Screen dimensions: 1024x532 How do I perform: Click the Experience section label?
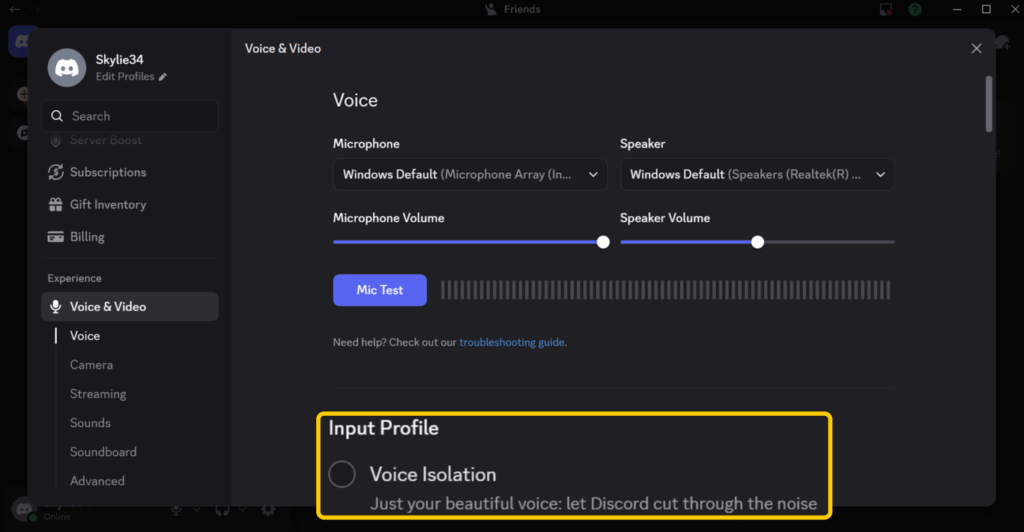point(74,278)
